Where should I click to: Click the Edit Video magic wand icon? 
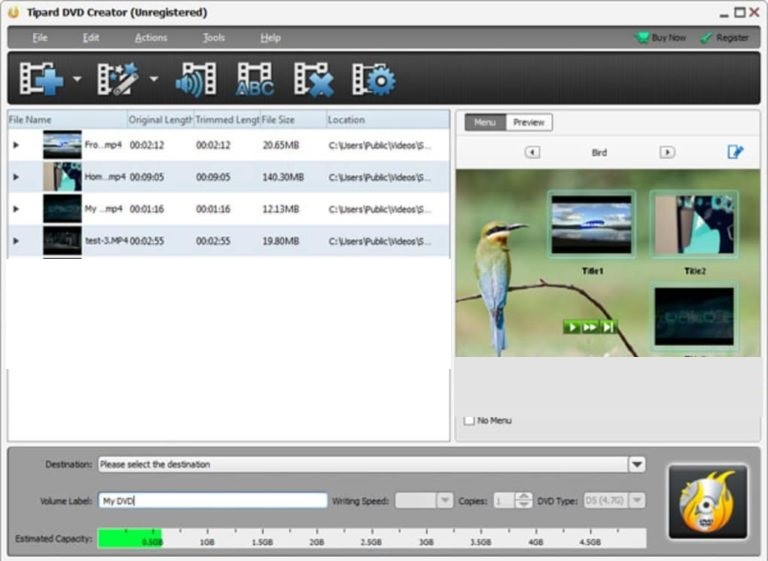[x=118, y=78]
